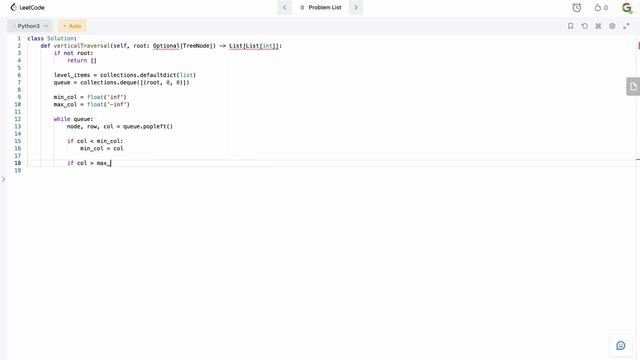
Task: Click 'level_items' variable on line 6
Action: click(x=72, y=75)
